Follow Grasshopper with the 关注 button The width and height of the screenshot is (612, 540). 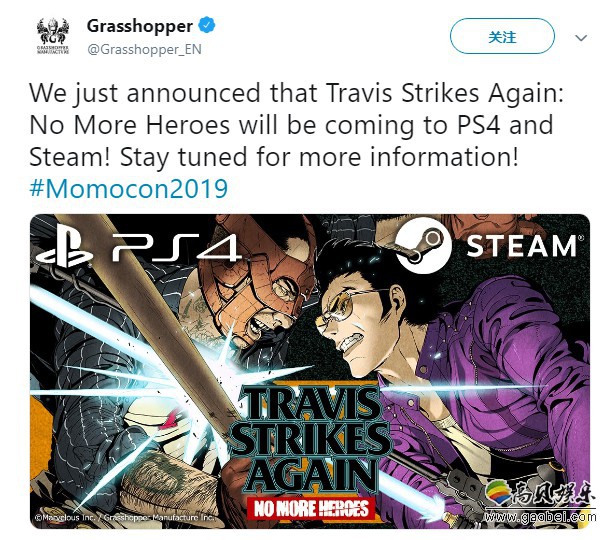tap(502, 37)
